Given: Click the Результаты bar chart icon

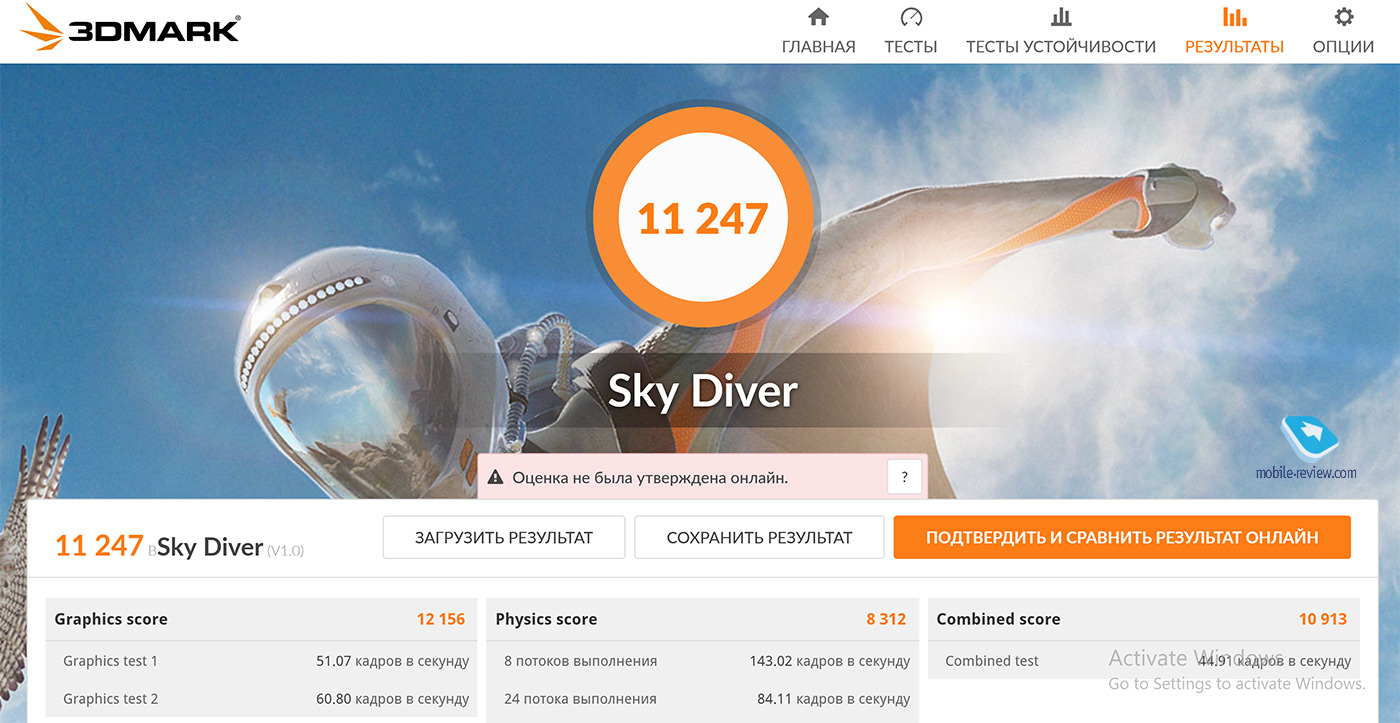Looking at the screenshot, I should (1235, 17).
